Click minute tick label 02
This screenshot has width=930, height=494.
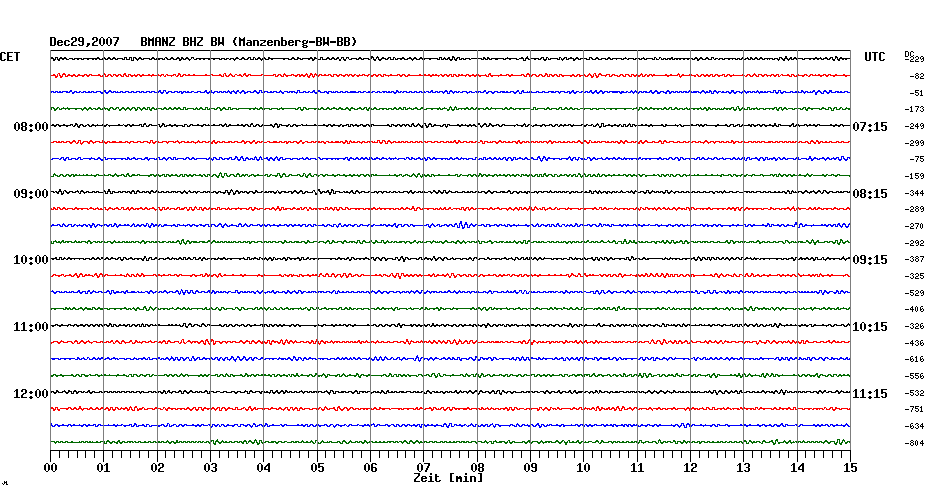(157, 468)
